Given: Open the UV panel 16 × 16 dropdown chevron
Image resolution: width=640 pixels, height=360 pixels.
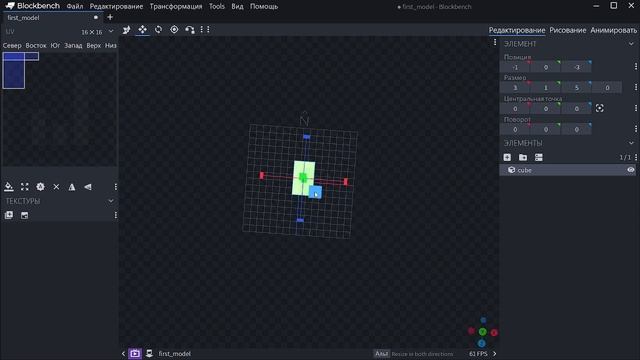Looking at the screenshot, I should click(x=111, y=31).
